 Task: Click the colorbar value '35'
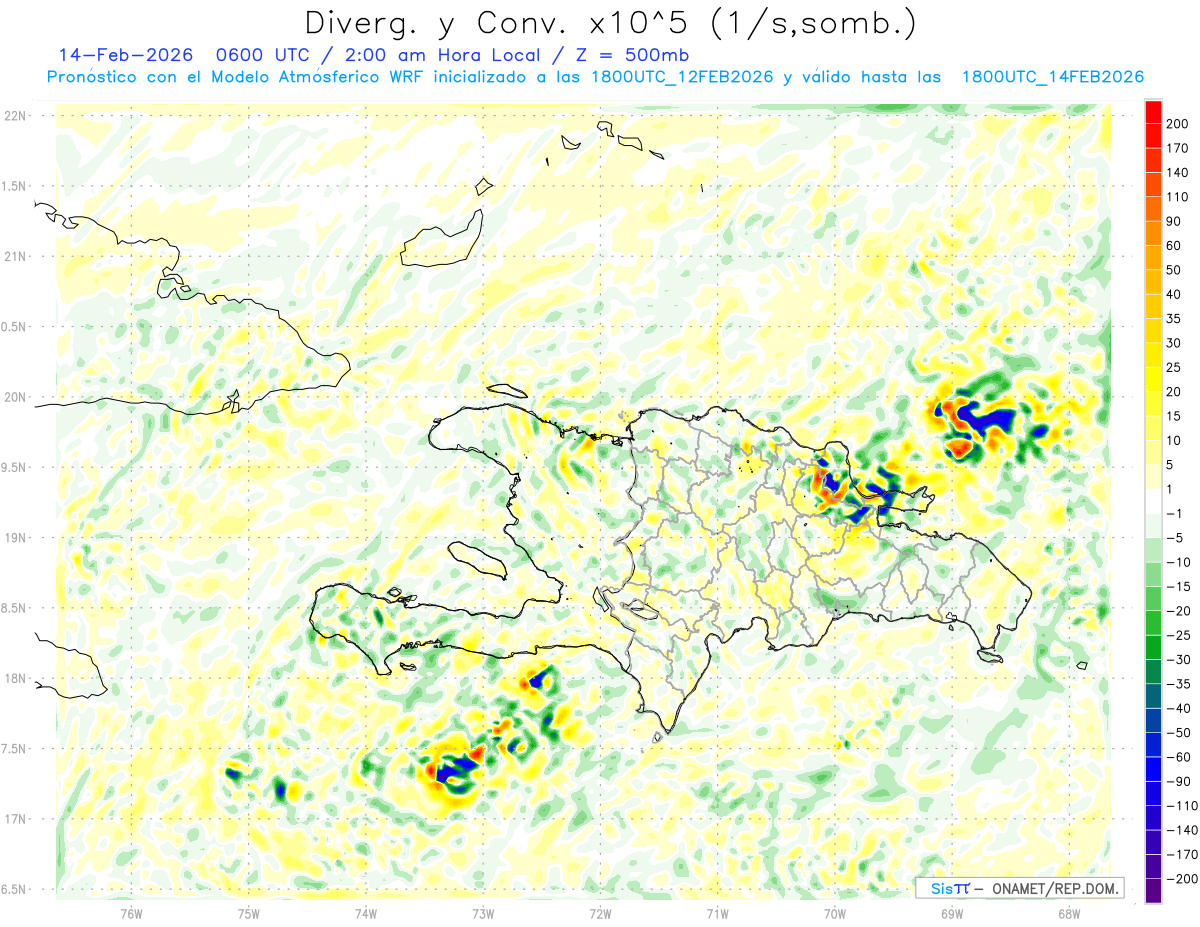click(1176, 318)
